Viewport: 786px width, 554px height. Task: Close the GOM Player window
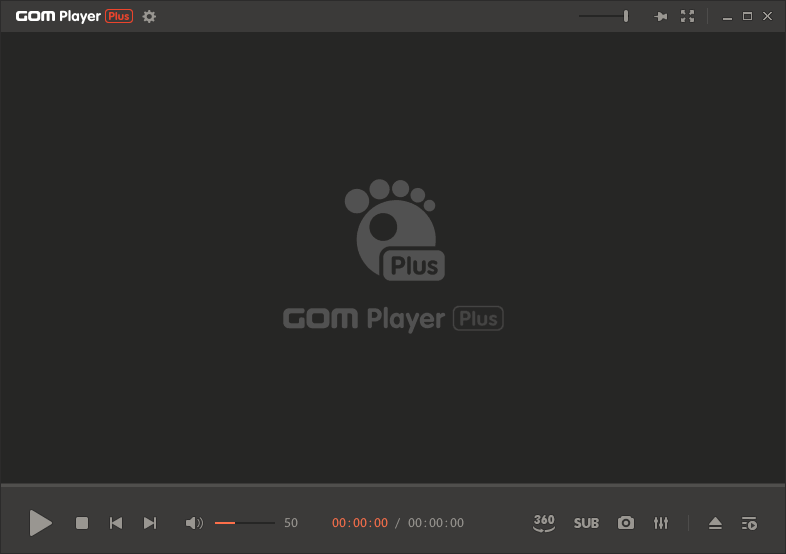click(x=767, y=17)
